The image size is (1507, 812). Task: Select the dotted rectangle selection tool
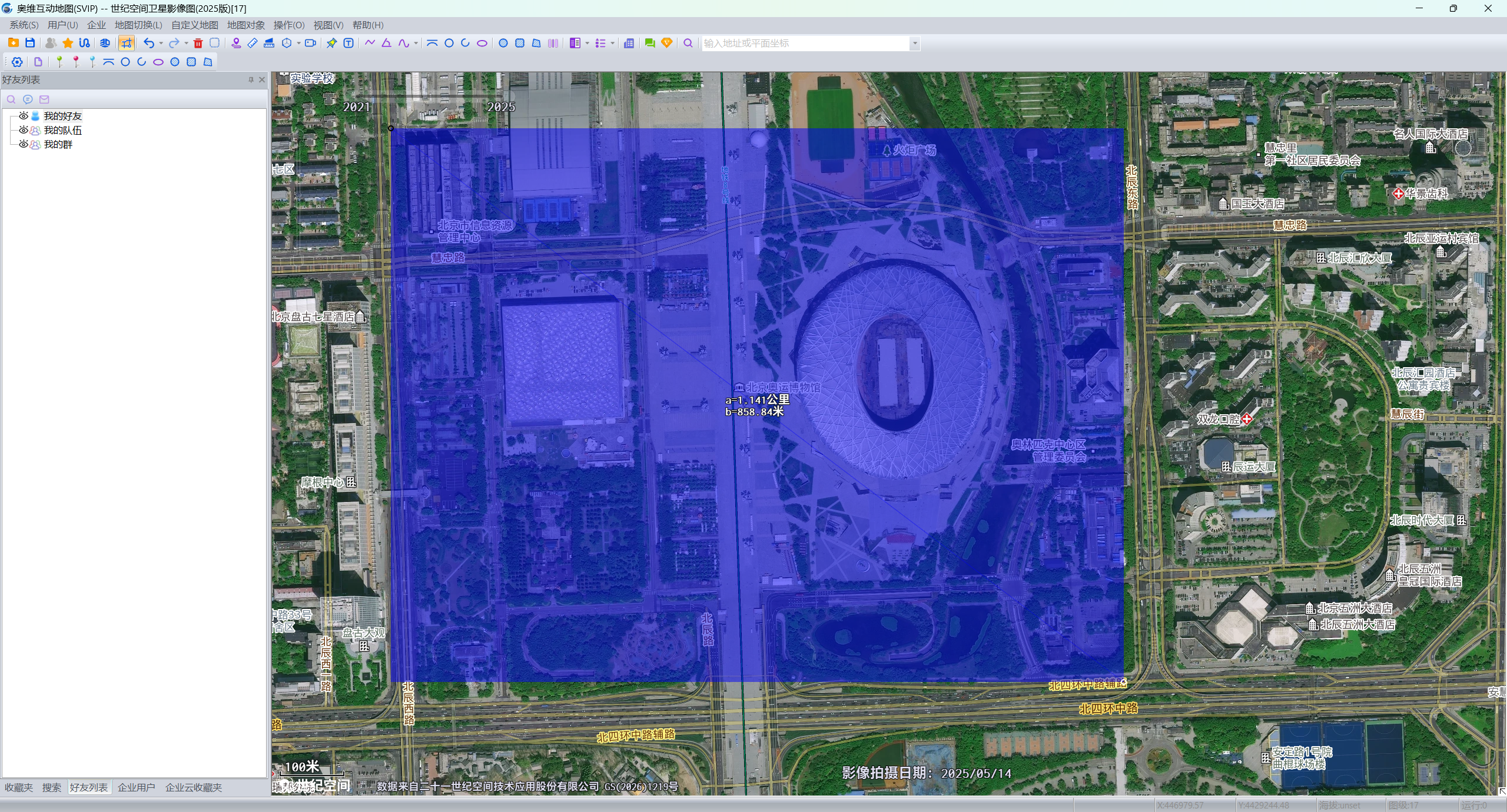pos(215,43)
